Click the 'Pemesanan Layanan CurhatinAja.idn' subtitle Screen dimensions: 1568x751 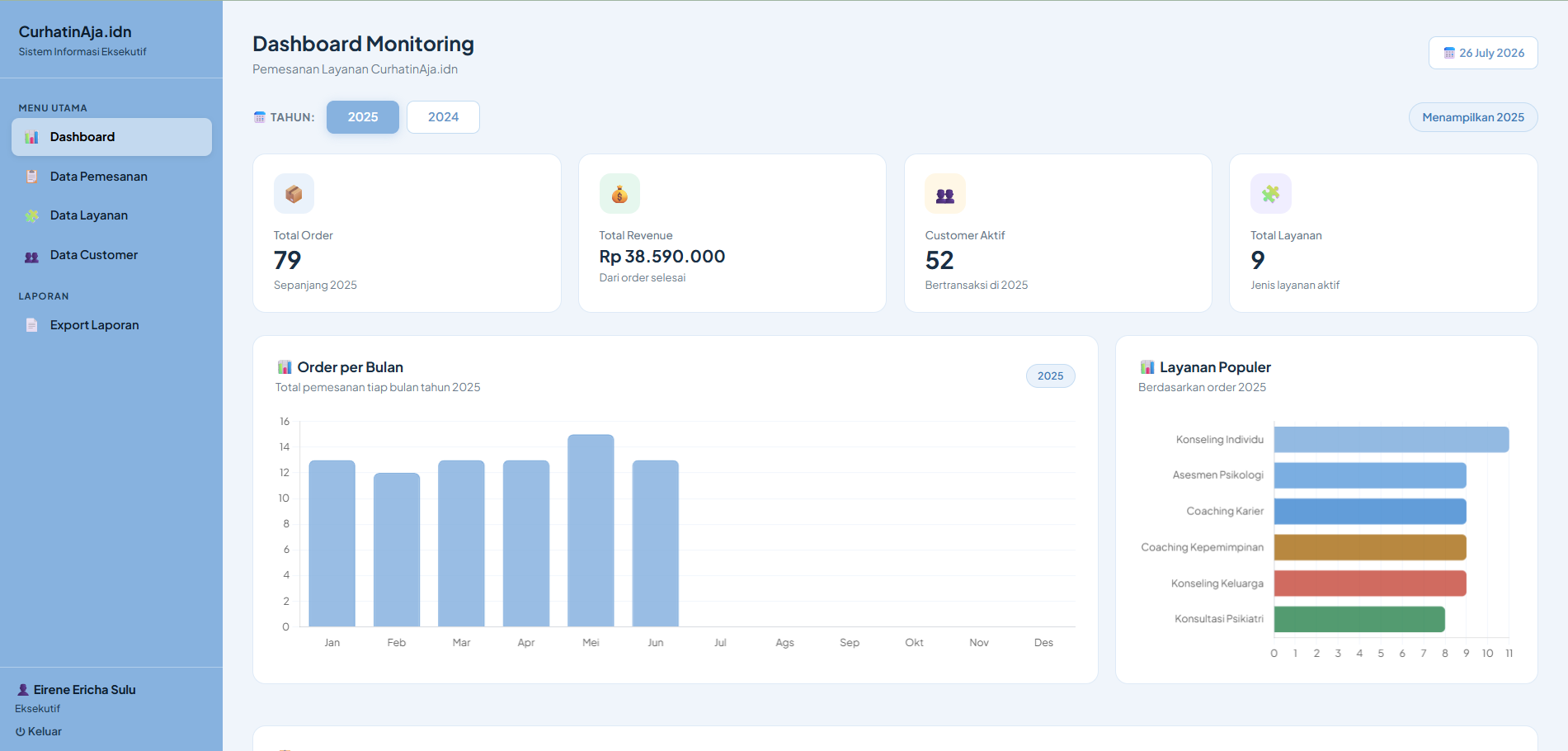point(355,69)
